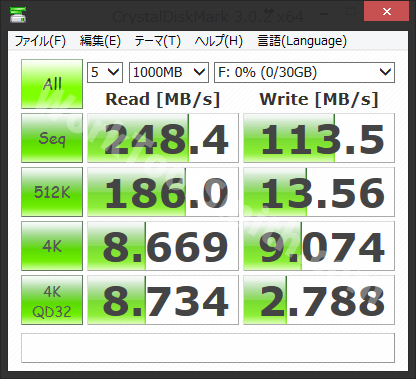Select Seq read result 248.4
Viewport: 416px width, 379px height.
(163, 138)
